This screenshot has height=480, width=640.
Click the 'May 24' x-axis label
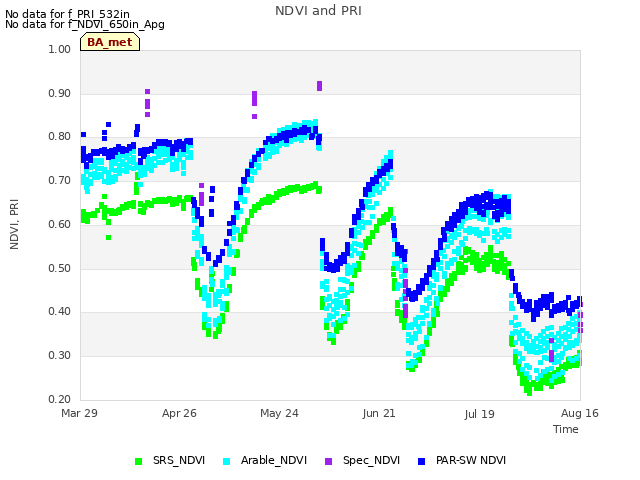coord(279,413)
